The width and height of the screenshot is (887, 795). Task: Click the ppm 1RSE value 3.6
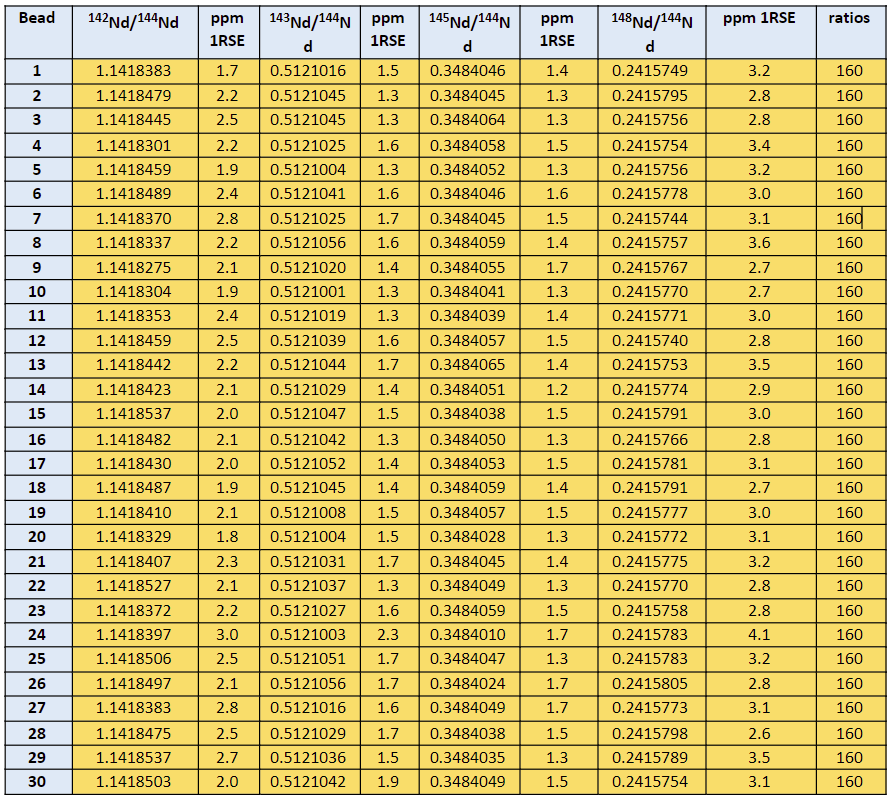tap(761, 243)
